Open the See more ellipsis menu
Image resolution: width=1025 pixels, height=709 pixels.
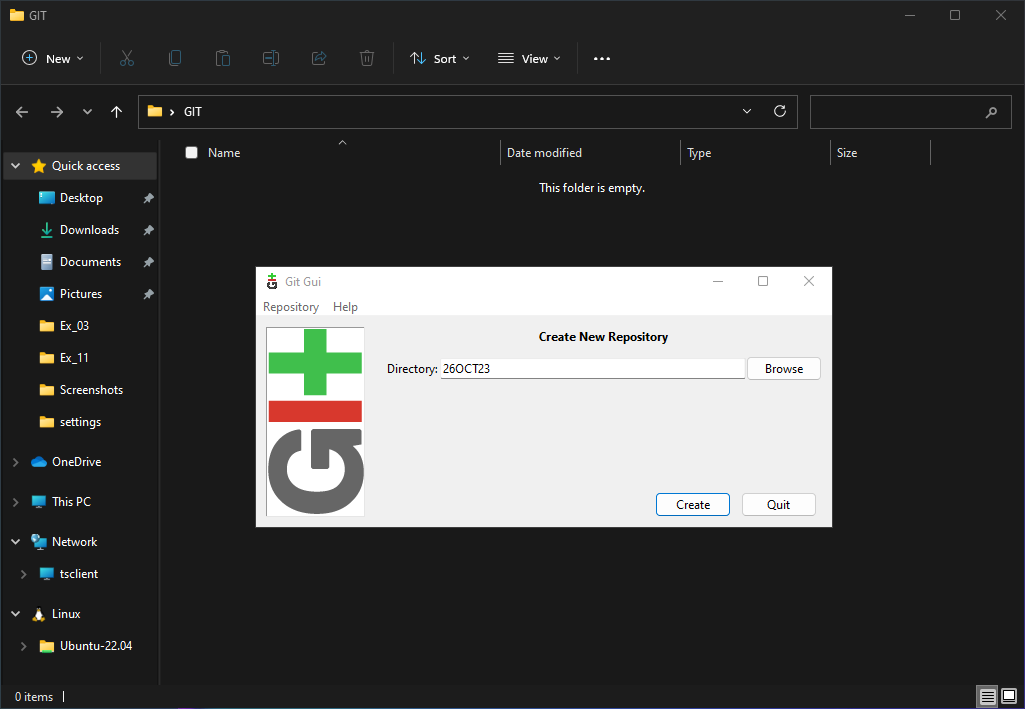click(601, 59)
